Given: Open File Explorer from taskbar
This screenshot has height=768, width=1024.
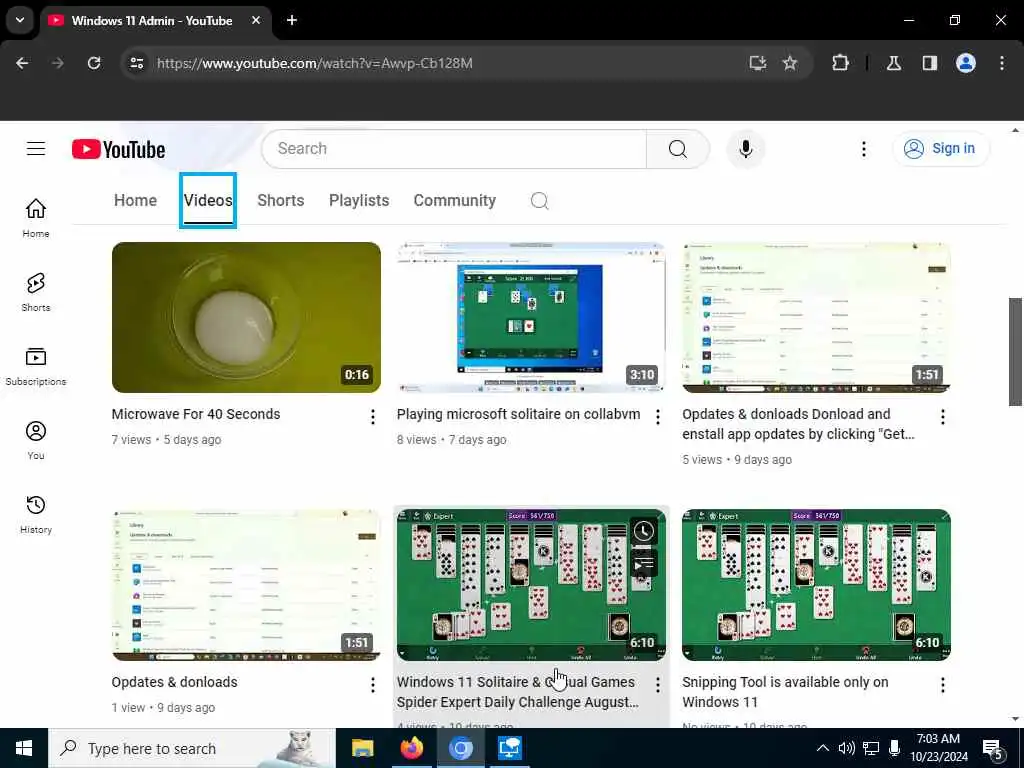Looking at the screenshot, I should (362, 748).
